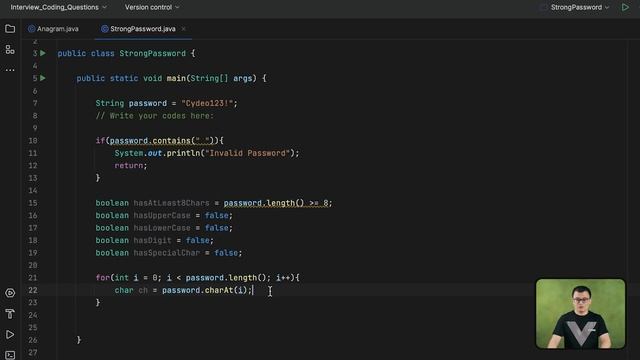Open the Run tool window icon

pyautogui.click(x=10, y=335)
